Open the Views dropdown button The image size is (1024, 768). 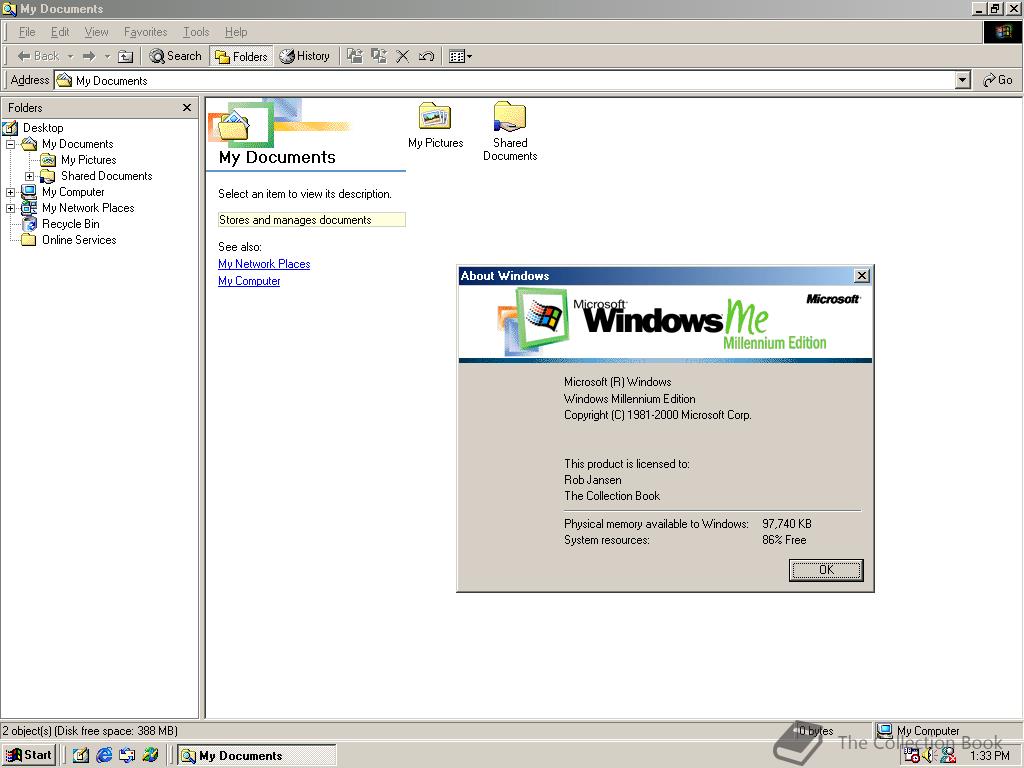[x=460, y=56]
